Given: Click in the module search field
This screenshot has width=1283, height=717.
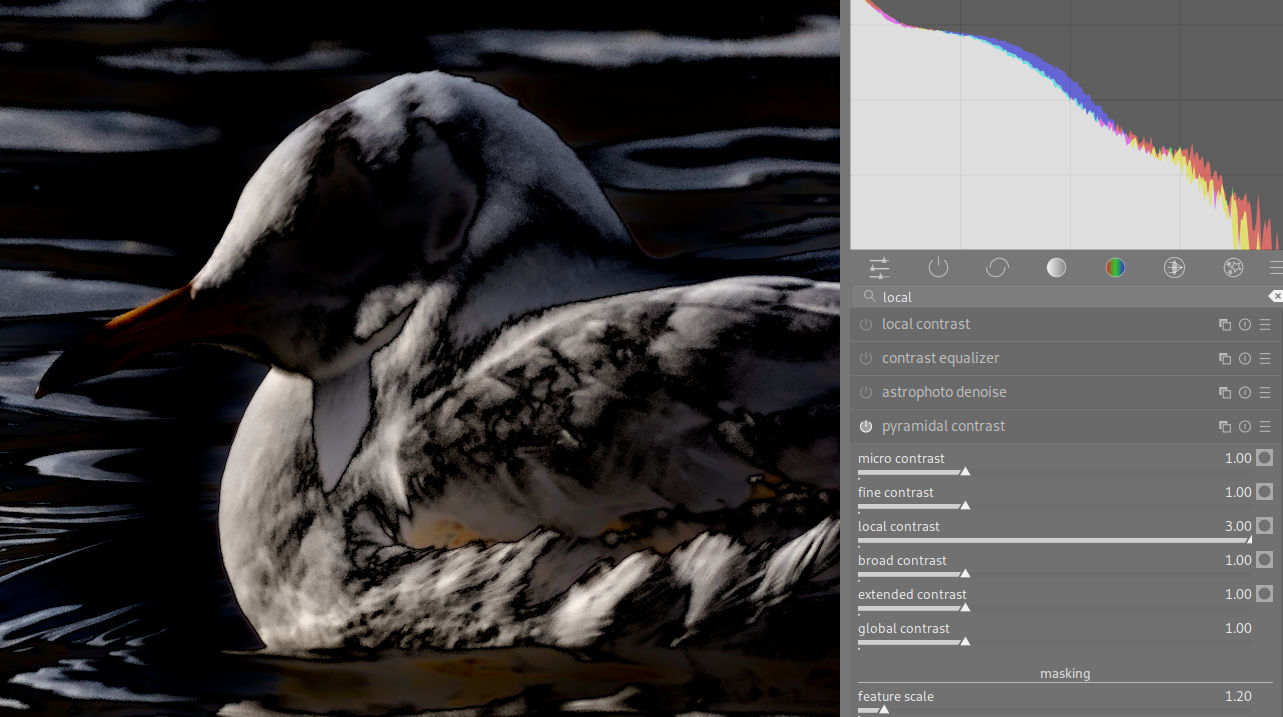Looking at the screenshot, I should click(x=1060, y=297).
